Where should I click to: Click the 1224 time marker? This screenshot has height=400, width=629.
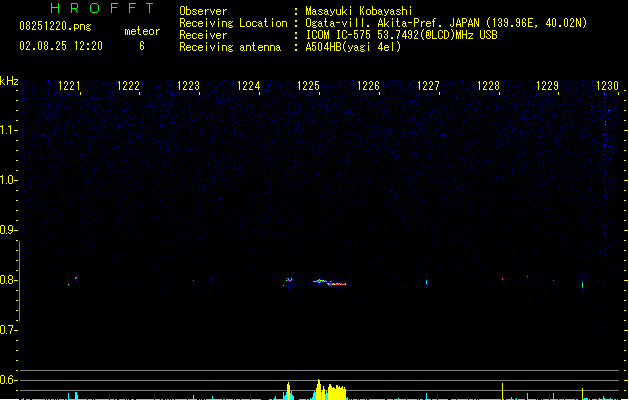tap(249, 86)
